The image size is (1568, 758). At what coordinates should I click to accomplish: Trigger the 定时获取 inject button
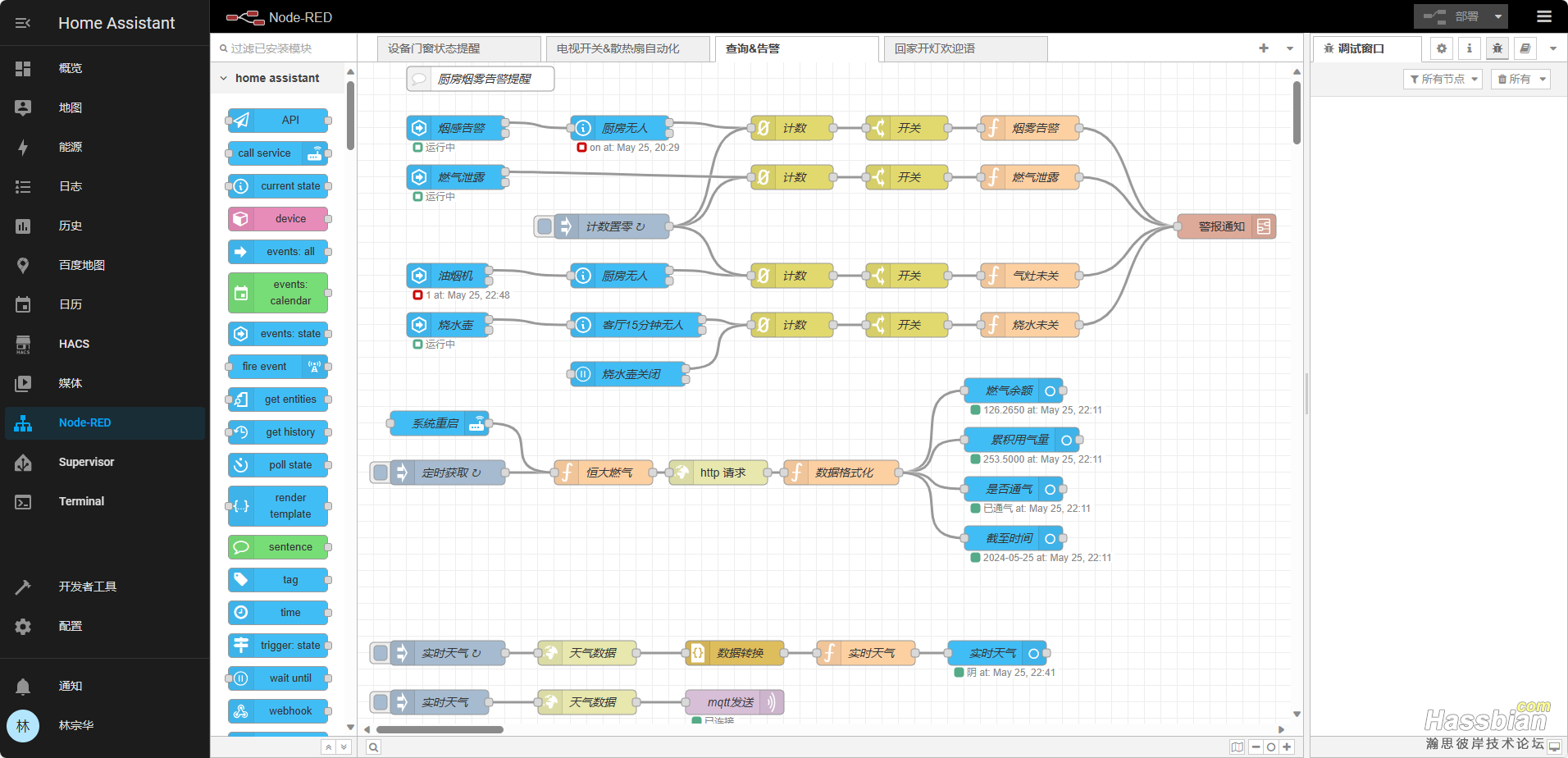pyautogui.click(x=381, y=473)
